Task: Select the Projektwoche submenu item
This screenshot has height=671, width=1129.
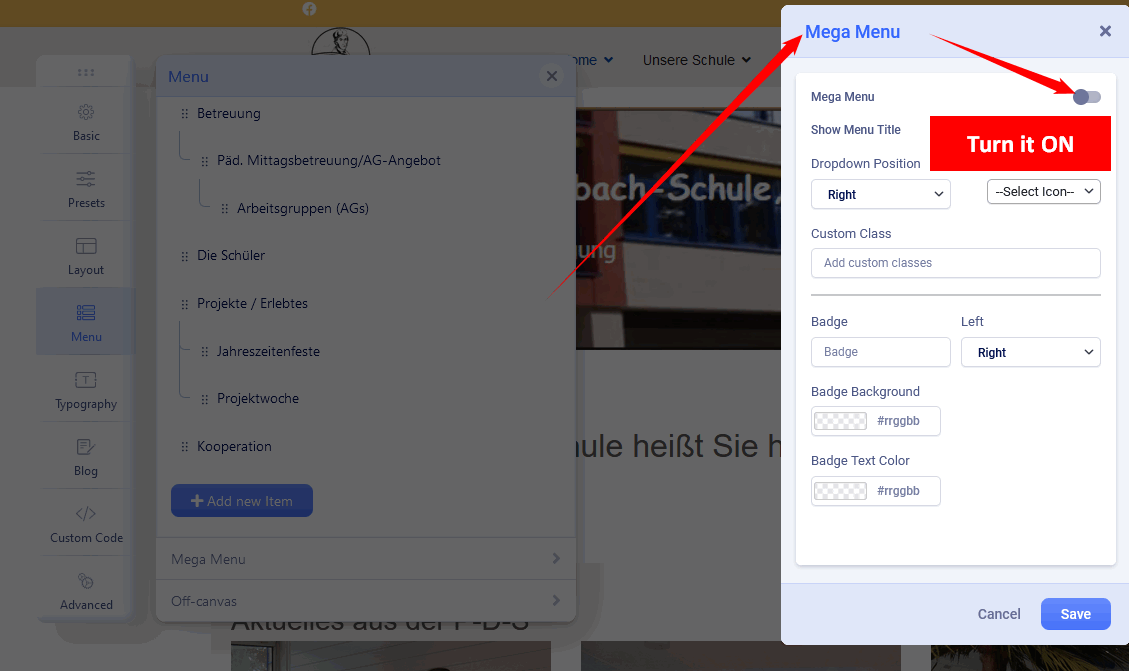Action: (258, 399)
